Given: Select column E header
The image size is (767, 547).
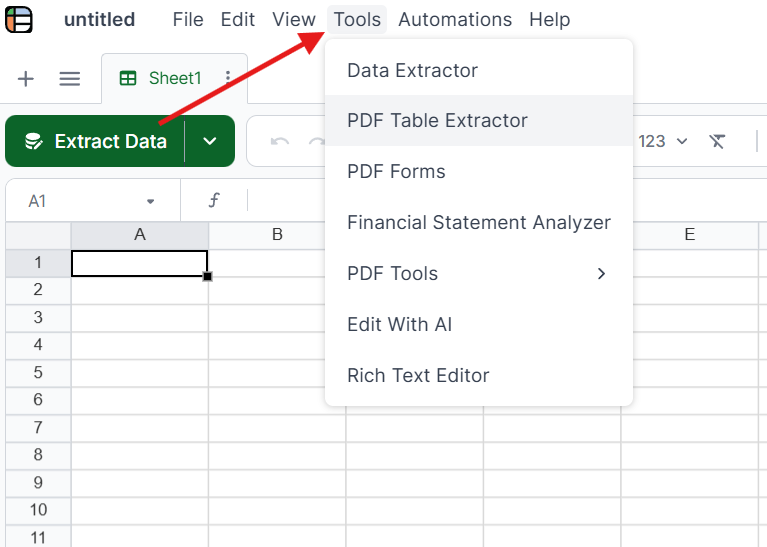Looking at the screenshot, I should click(689, 235).
